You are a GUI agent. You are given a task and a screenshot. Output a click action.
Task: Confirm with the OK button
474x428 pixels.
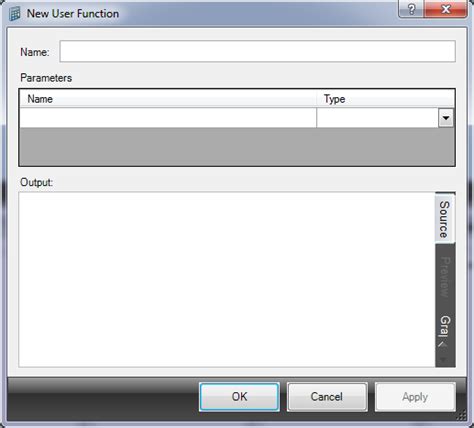(239, 397)
